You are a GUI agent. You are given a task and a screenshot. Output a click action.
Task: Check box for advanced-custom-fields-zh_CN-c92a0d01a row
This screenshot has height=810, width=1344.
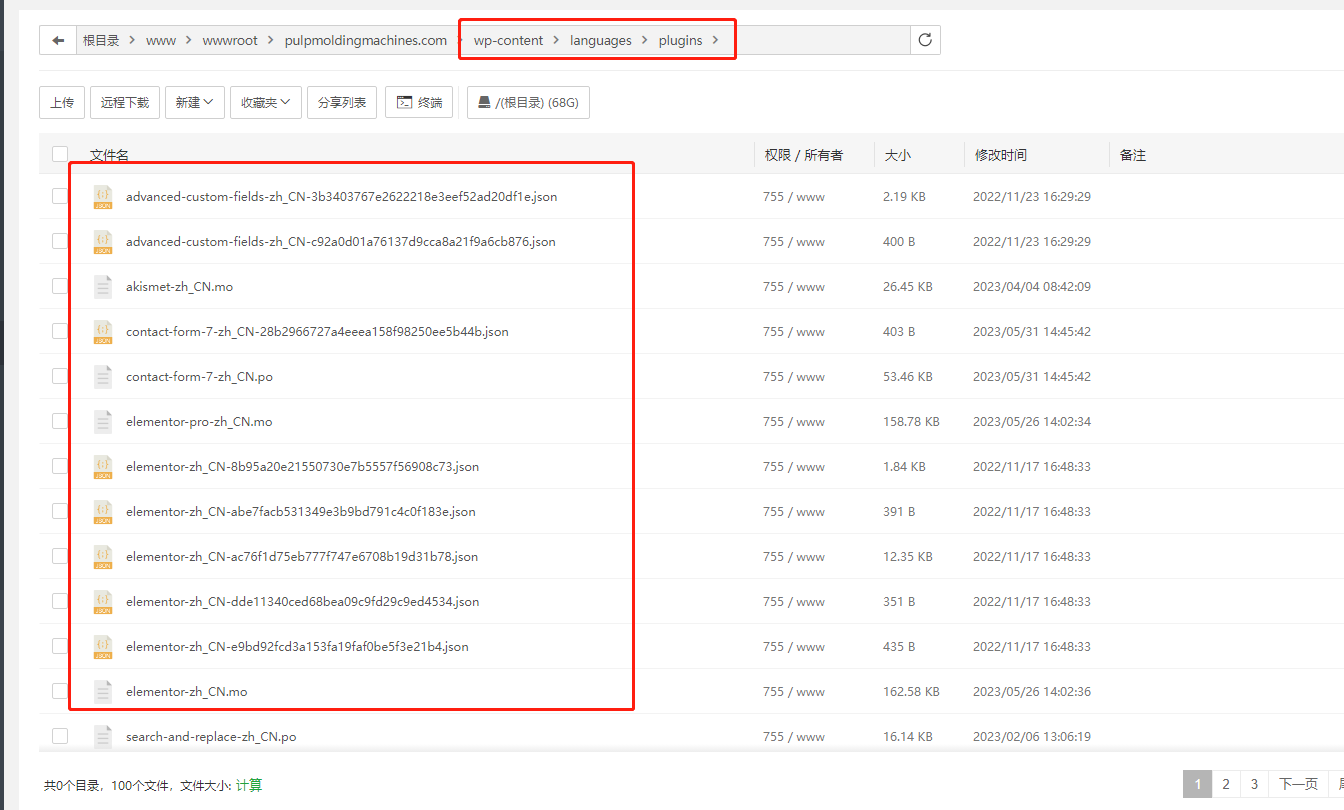60,241
